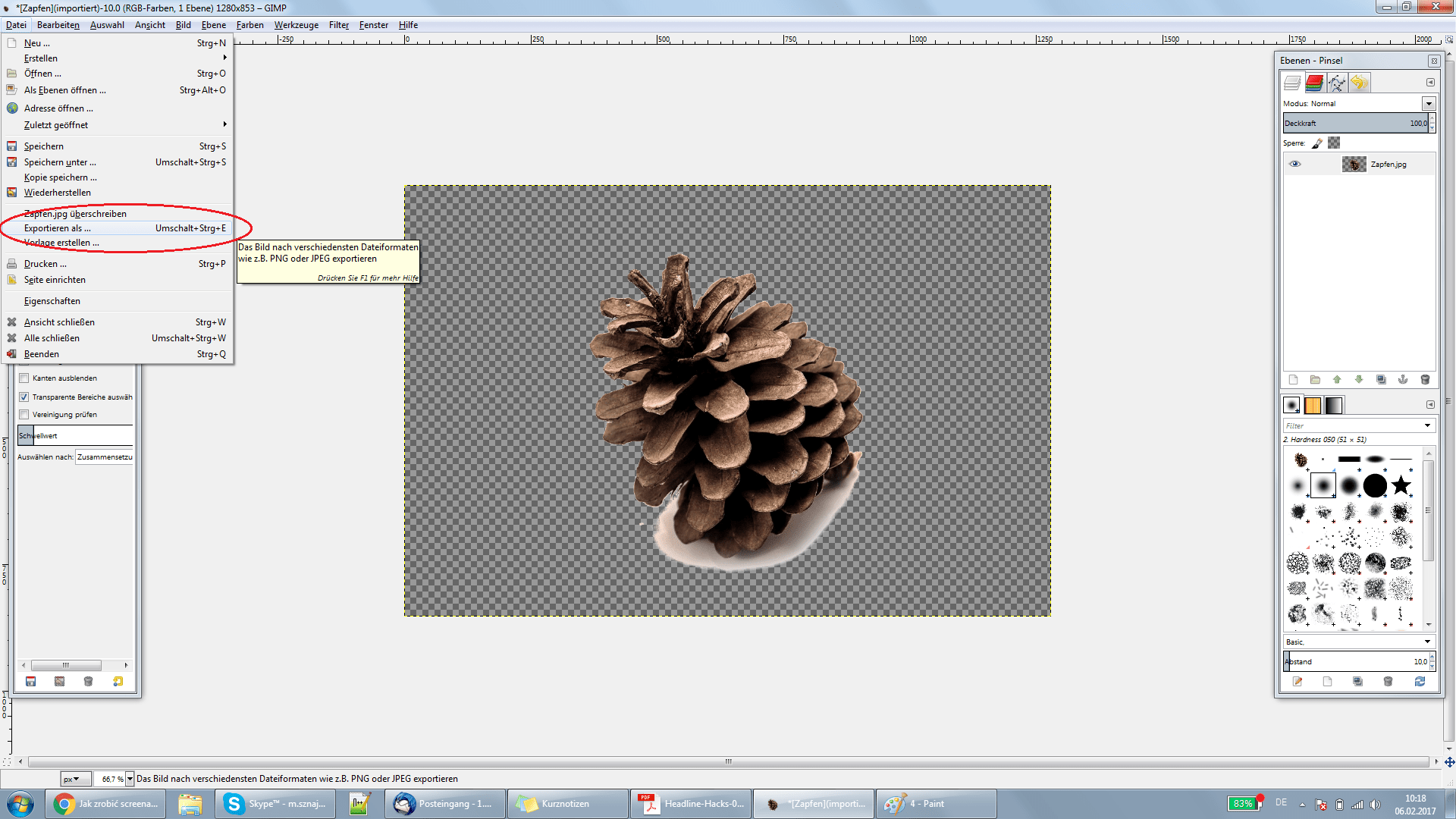Open the Farben menu
Viewport: 1456px width, 819px height.
click(249, 25)
